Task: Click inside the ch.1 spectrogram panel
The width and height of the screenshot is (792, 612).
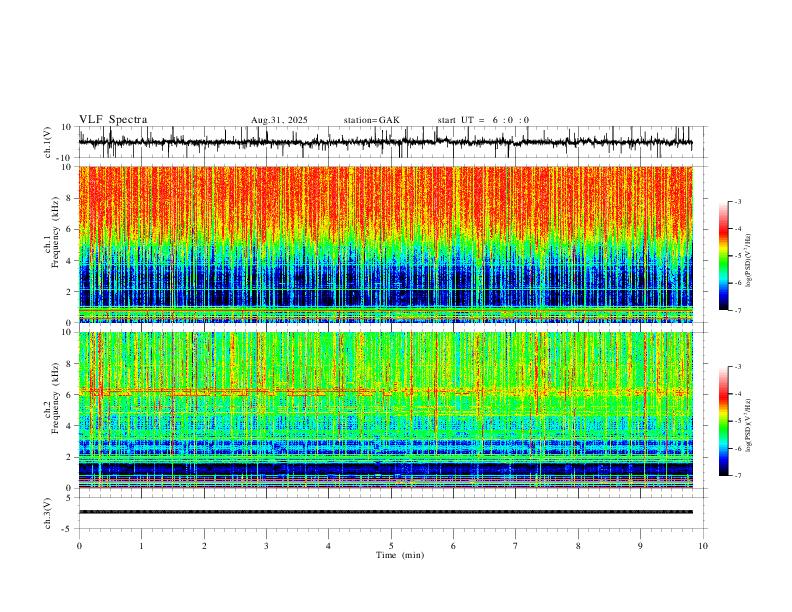Action: (x=385, y=244)
